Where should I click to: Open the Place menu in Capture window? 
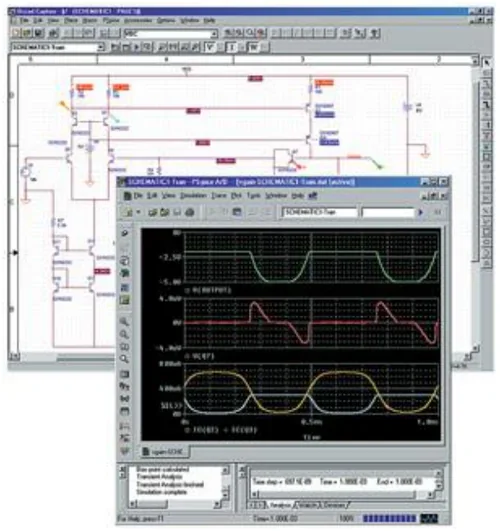71,20
